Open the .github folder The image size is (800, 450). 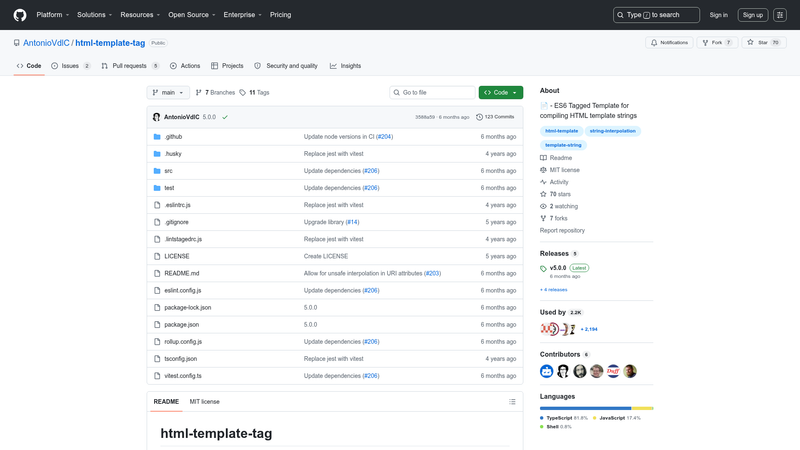(173, 137)
